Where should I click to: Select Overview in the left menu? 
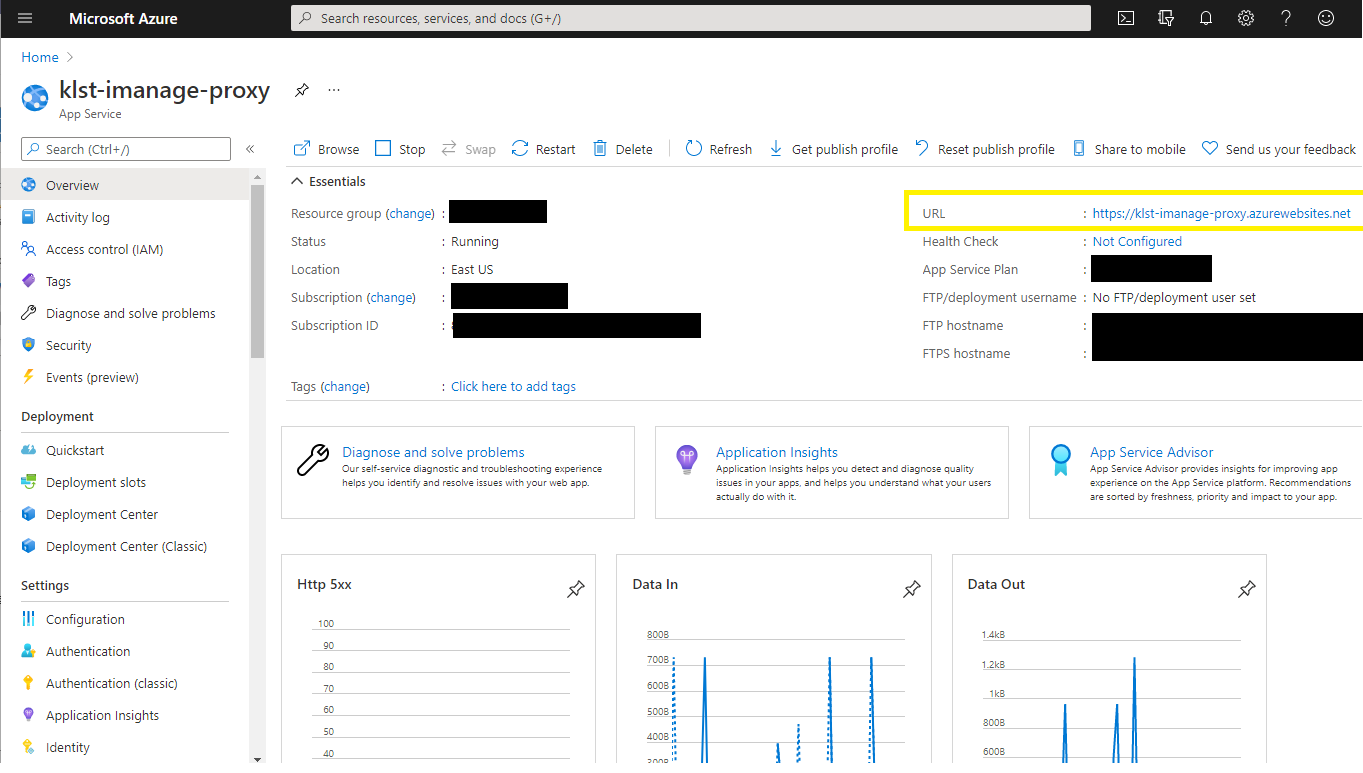[125, 185]
